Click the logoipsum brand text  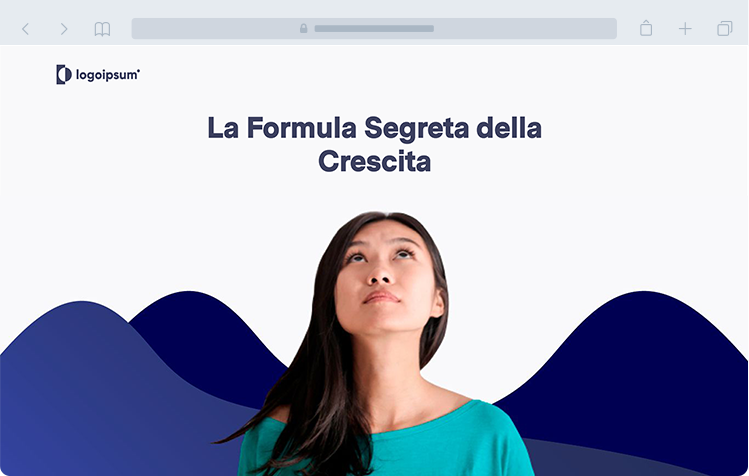click(107, 76)
